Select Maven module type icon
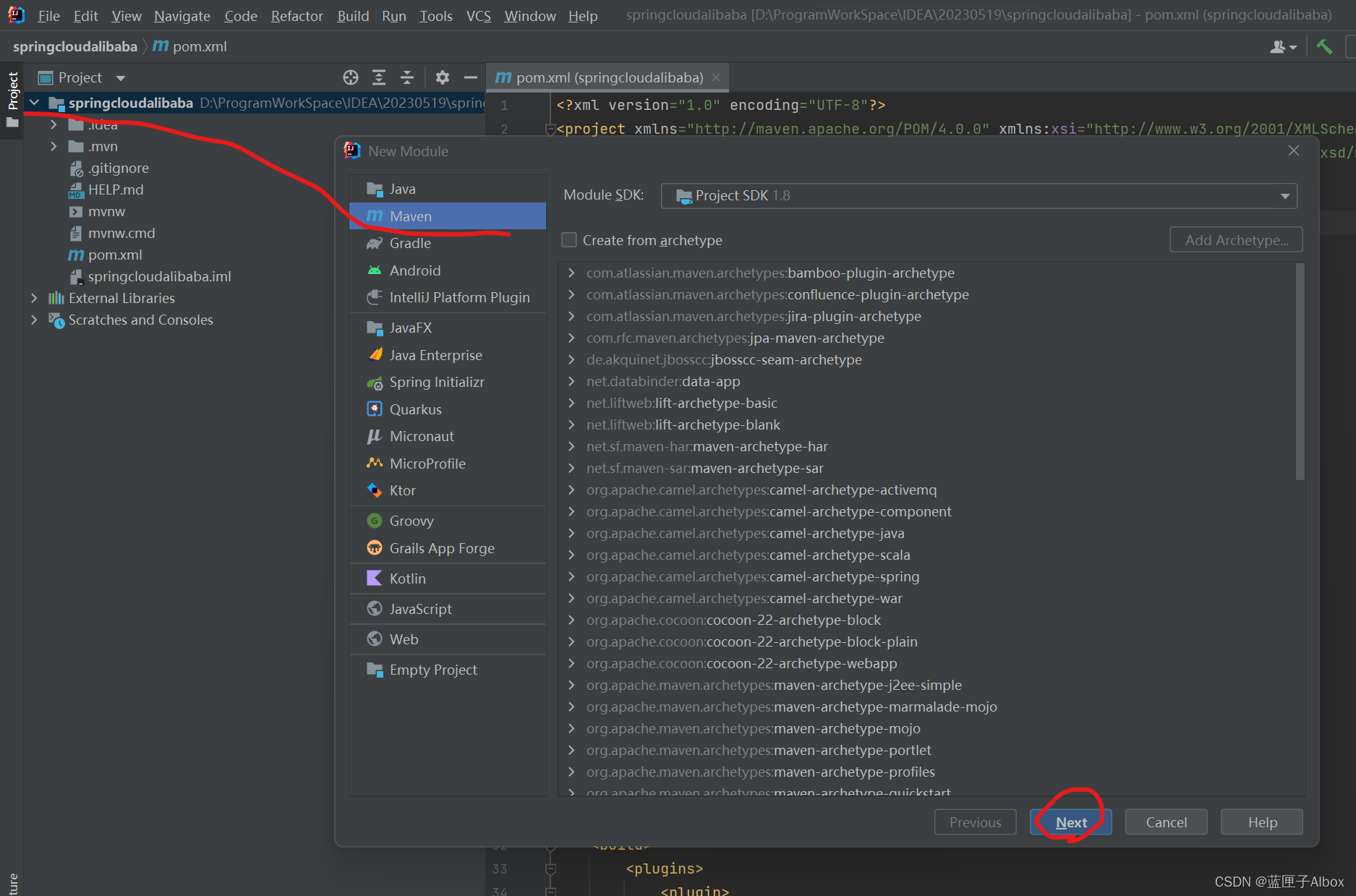 (375, 216)
